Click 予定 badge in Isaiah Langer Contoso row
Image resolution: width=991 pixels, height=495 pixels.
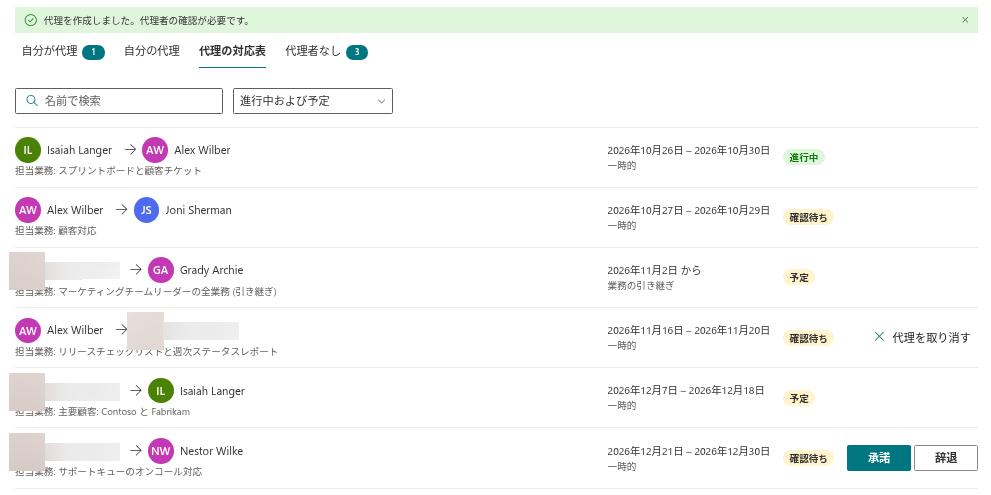pyautogui.click(x=799, y=398)
